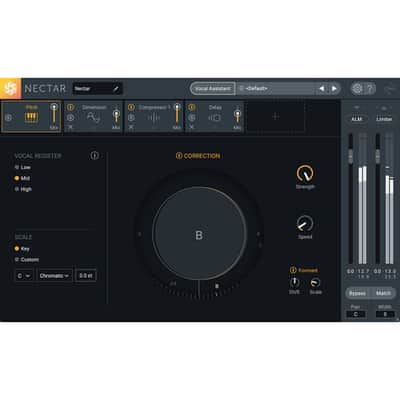Image resolution: width=400 pixels, height=400 pixels.
Task: Solo the Dimension module
Action: click(70, 117)
